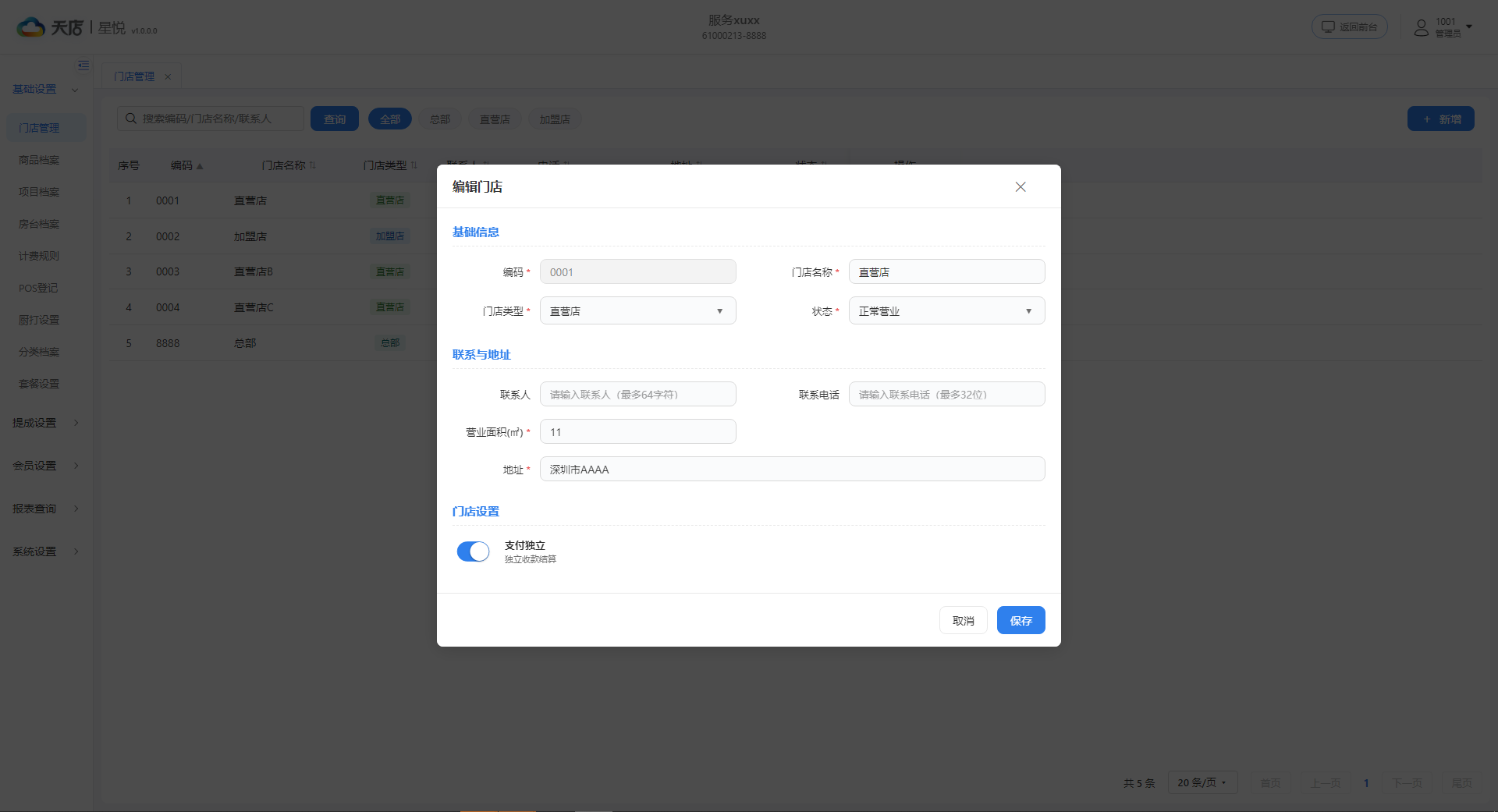The width and height of the screenshot is (1498, 812).
Task: Click the plus icon on 新增 button
Action: 1427,119
